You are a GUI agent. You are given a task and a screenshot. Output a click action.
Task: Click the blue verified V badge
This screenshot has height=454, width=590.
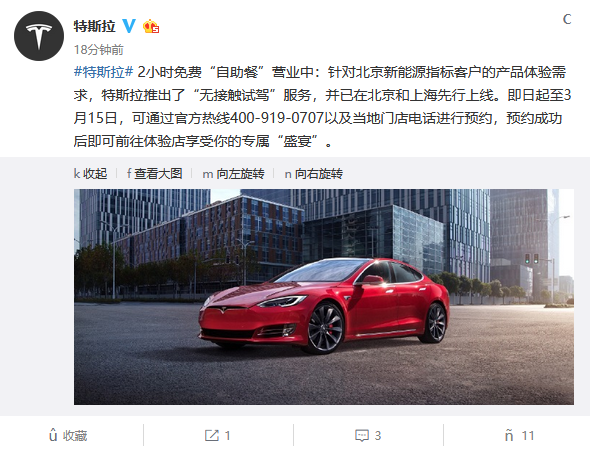pos(129,26)
